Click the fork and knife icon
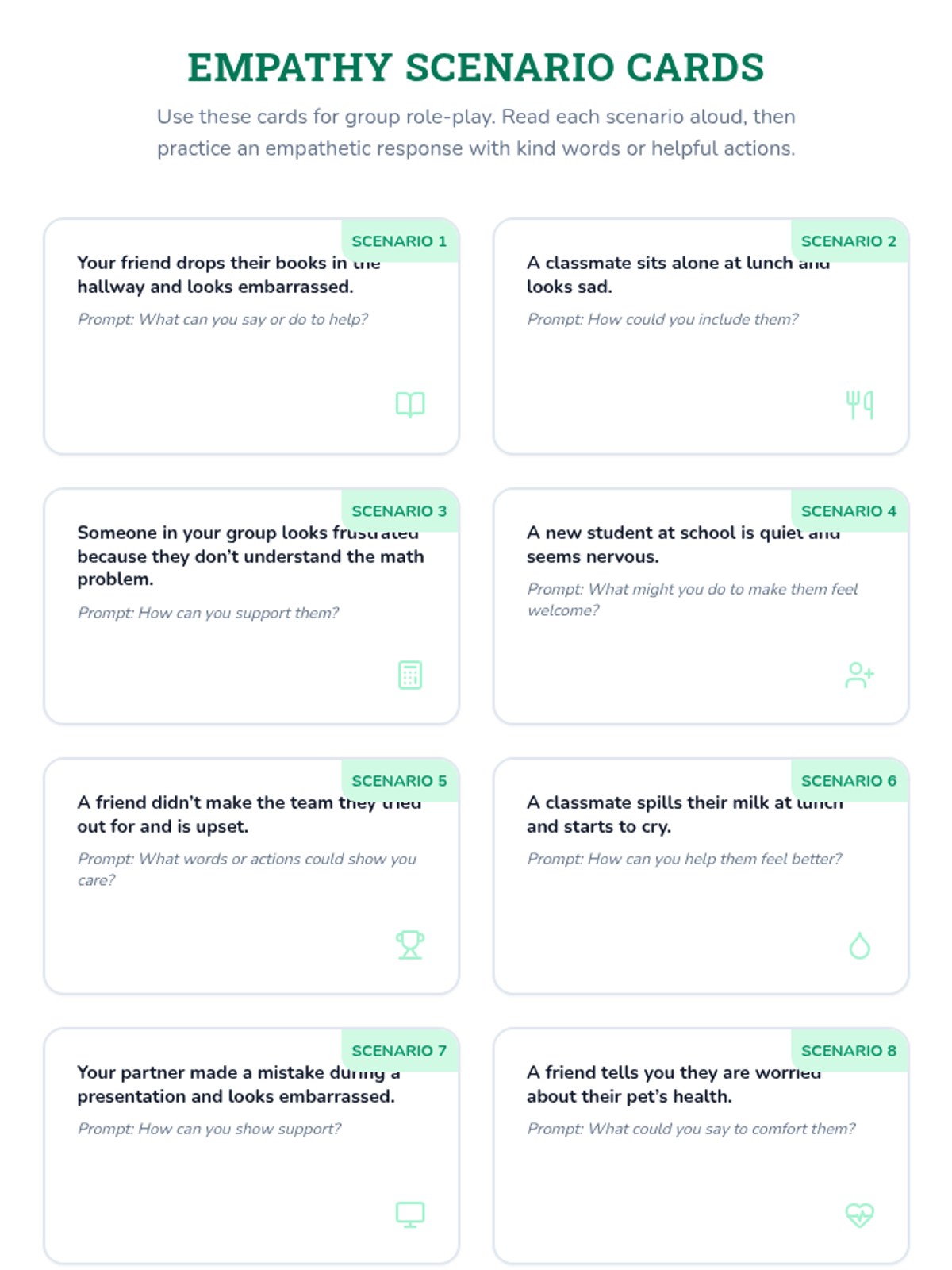The image size is (952, 1270). [x=860, y=405]
